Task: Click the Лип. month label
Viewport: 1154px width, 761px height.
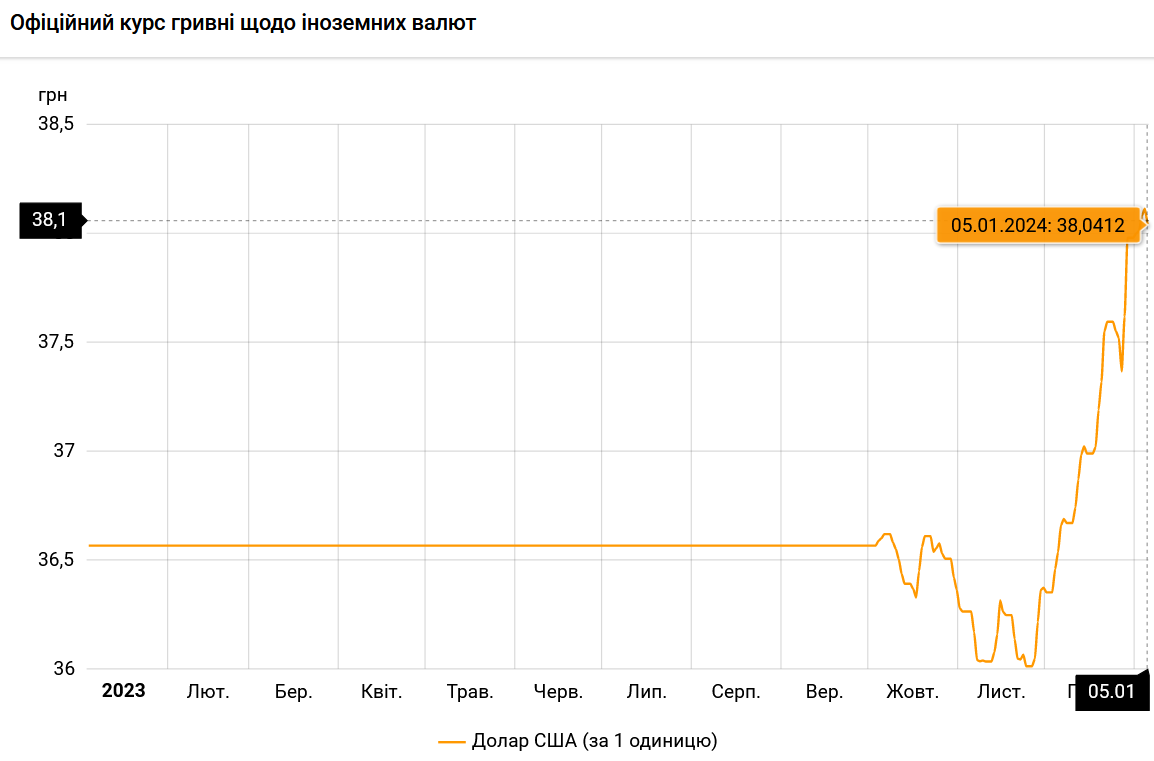Action: click(647, 692)
